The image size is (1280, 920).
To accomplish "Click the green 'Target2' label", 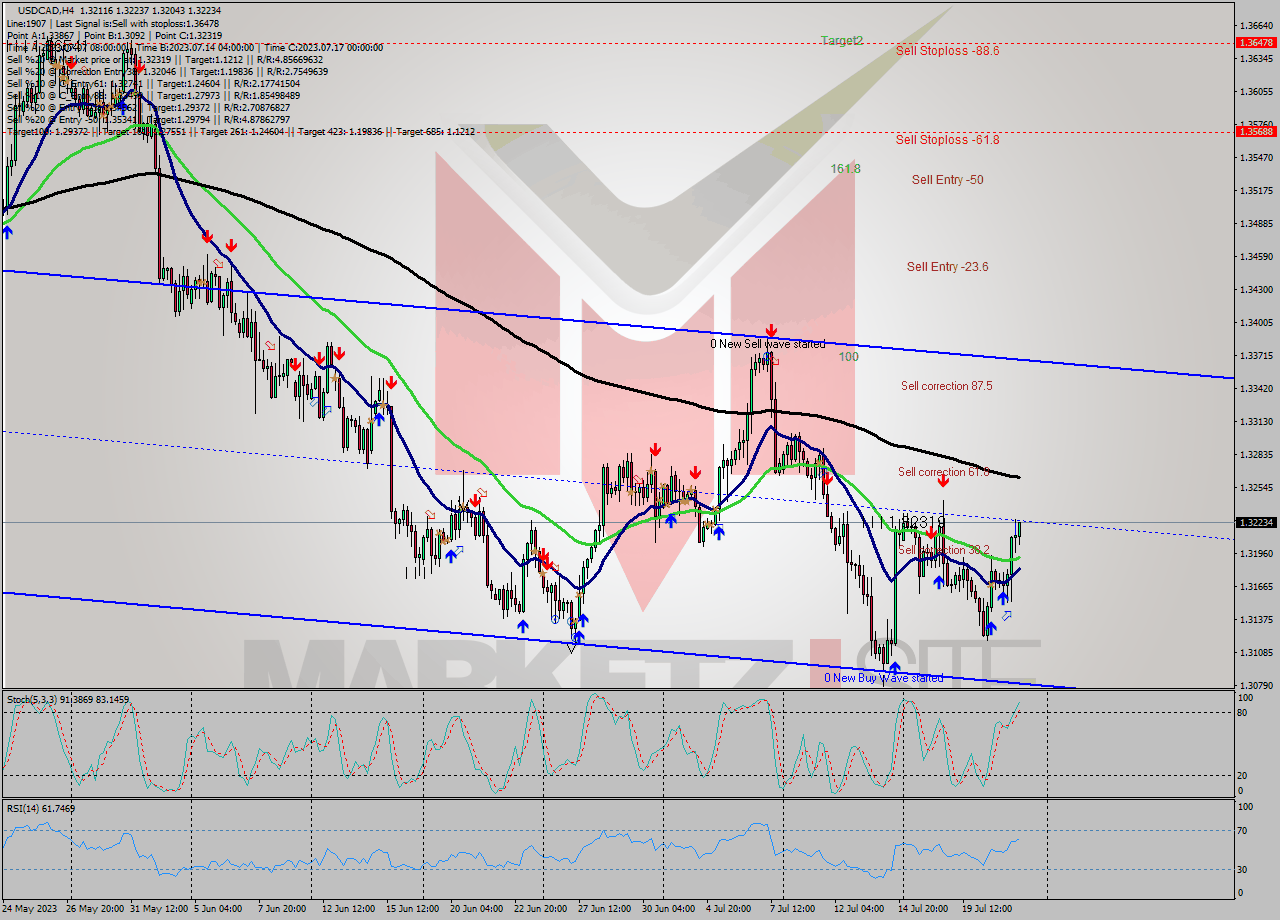I will pyautogui.click(x=841, y=41).
